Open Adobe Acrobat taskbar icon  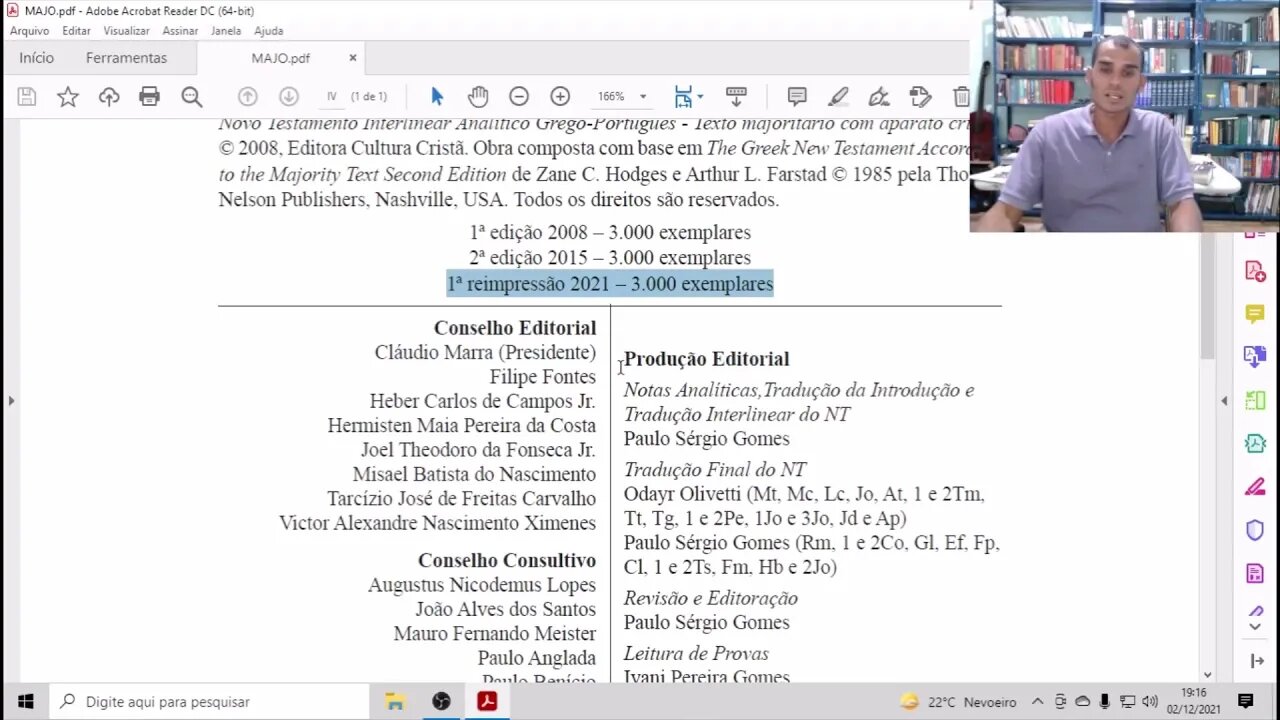coord(487,702)
